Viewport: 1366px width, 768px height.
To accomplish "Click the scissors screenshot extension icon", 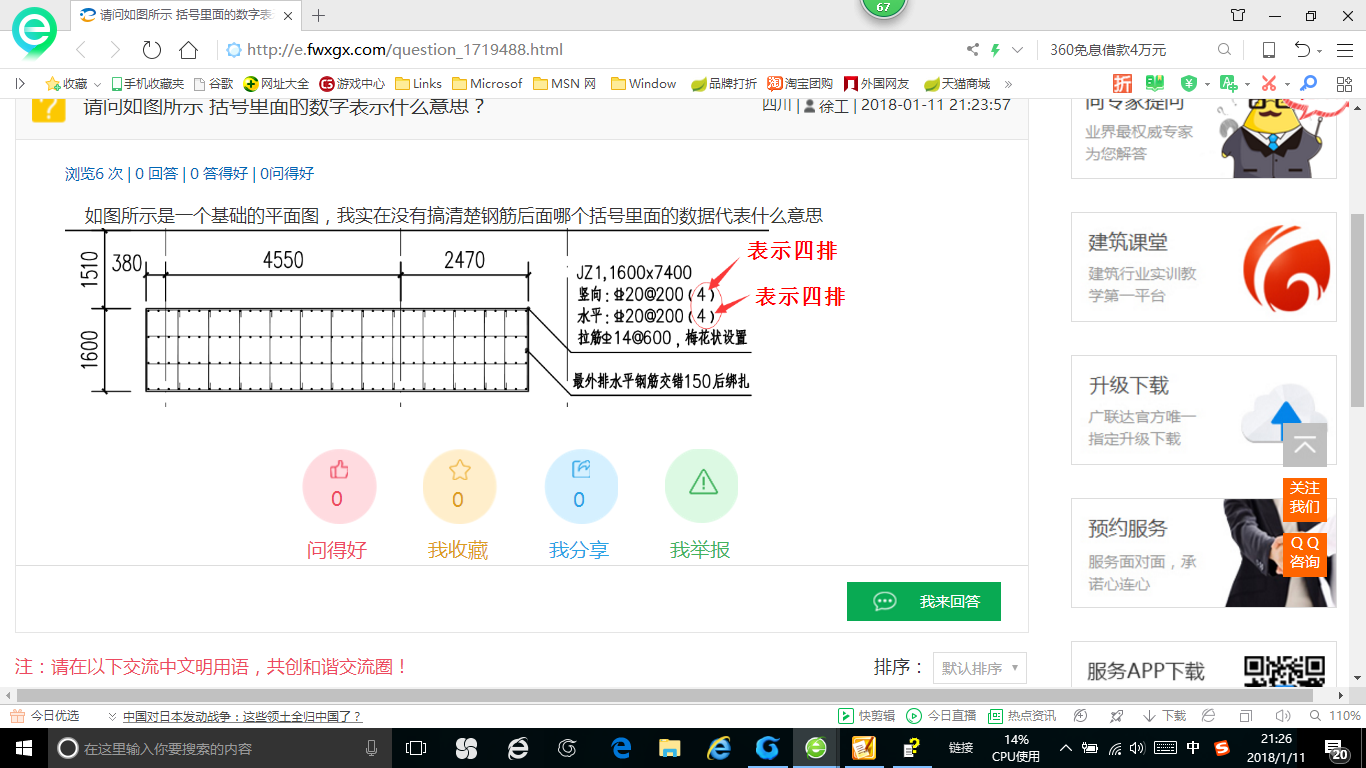I will pyautogui.click(x=1269, y=84).
